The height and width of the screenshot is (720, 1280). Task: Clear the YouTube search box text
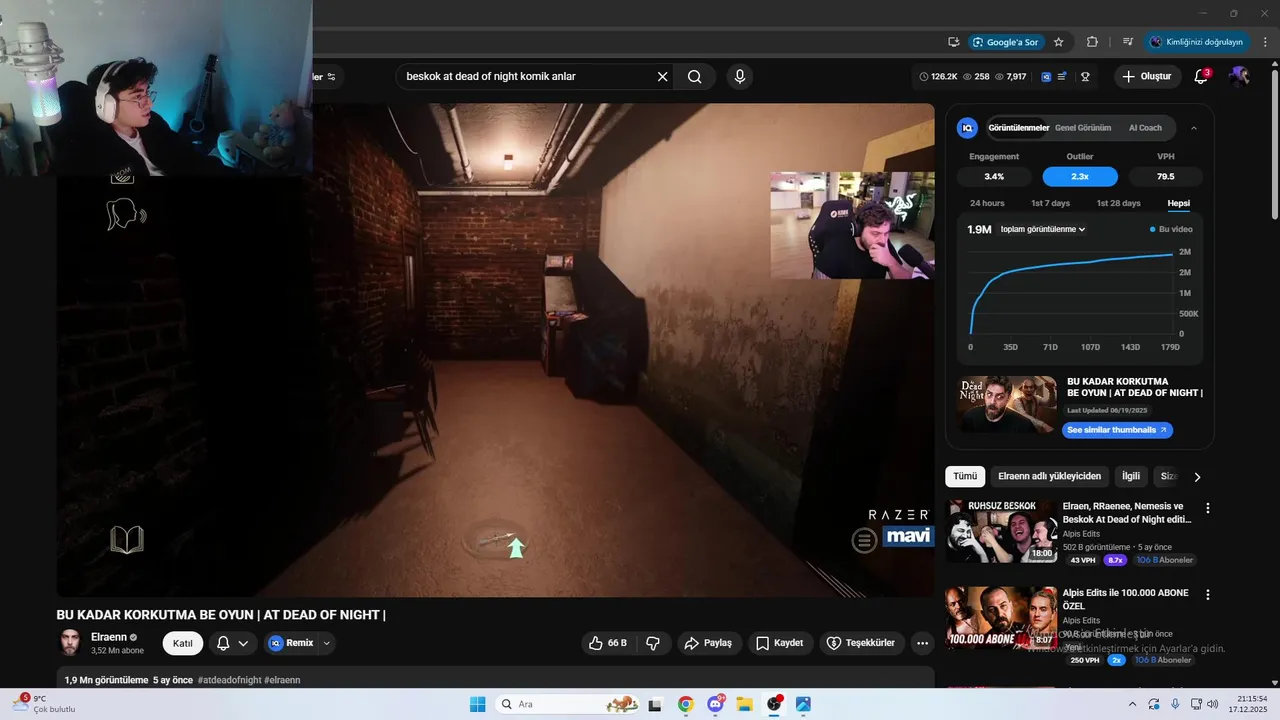pos(662,76)
